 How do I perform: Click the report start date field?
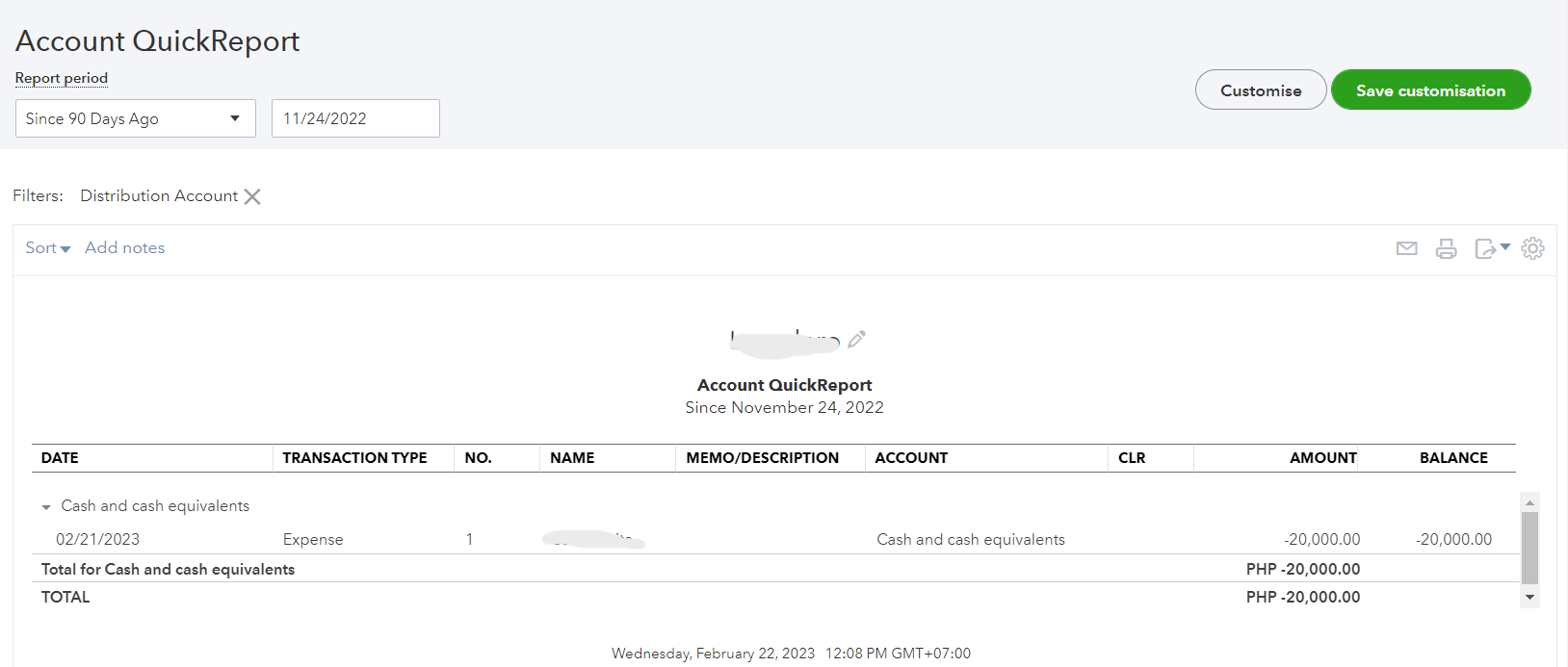pyautogui.click(x=355, y=118)
